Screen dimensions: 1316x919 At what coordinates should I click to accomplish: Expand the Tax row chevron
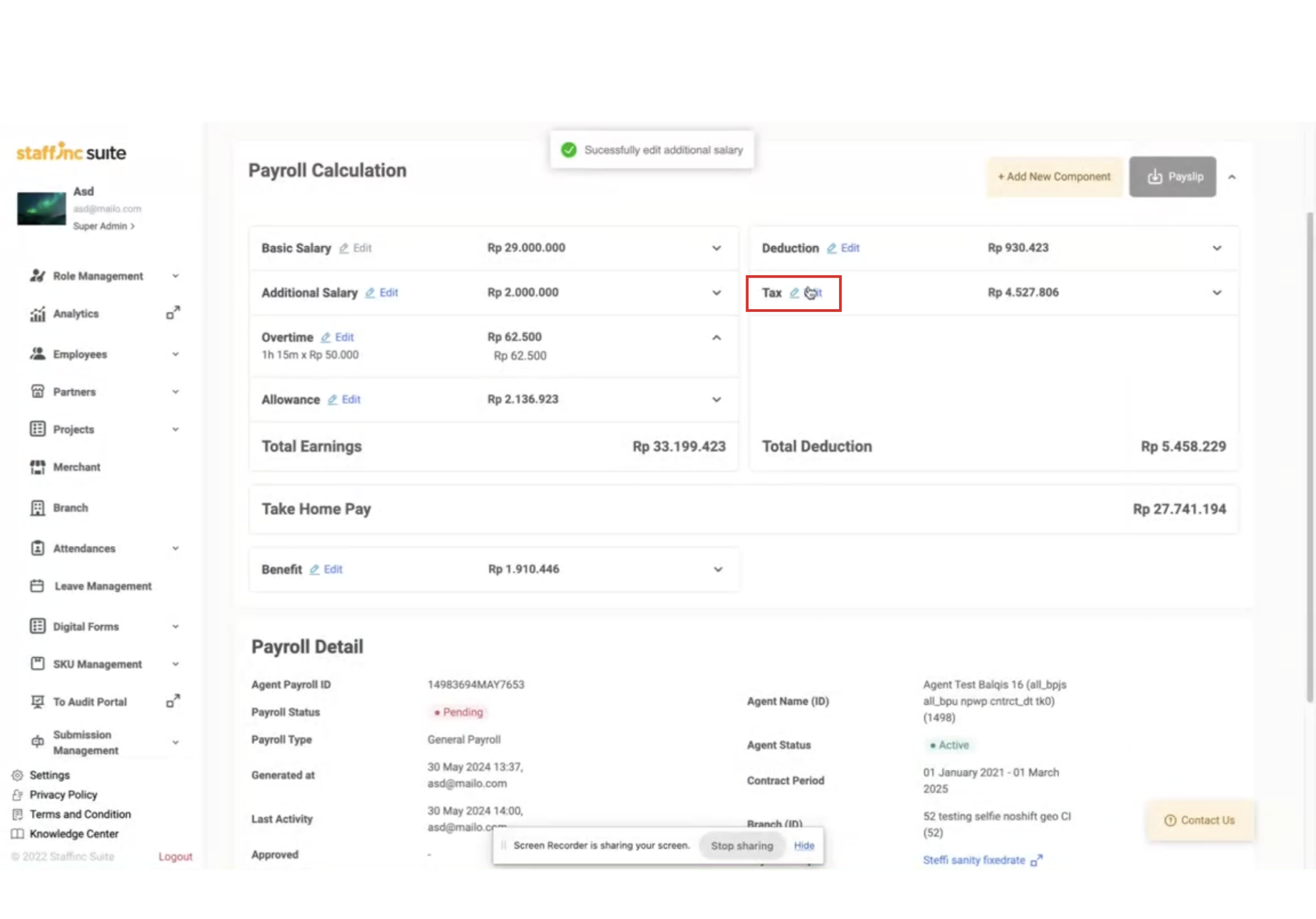coord(1217,293)
